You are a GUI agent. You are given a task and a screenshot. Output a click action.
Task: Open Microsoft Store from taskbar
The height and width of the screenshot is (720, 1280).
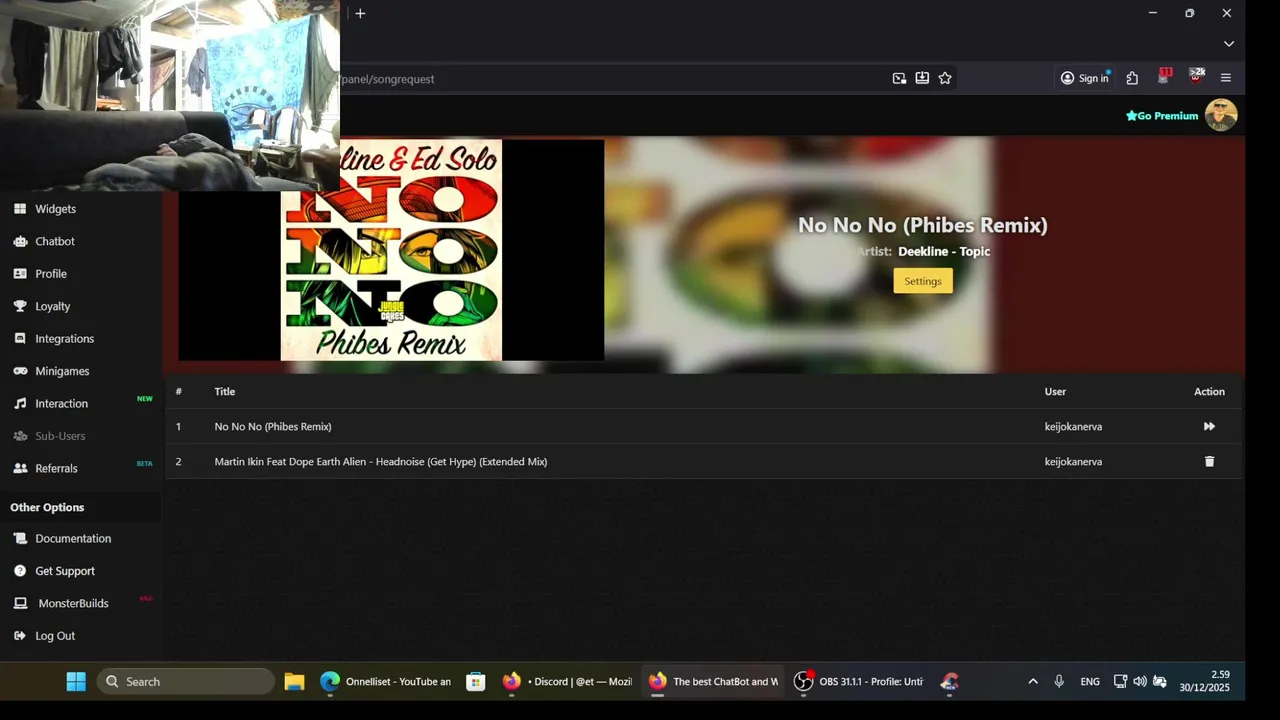point(476,681)
